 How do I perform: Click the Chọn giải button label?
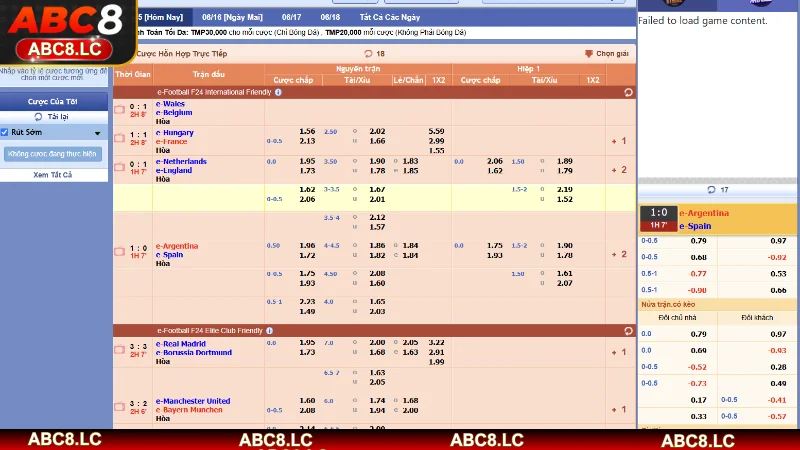(612, 54)
